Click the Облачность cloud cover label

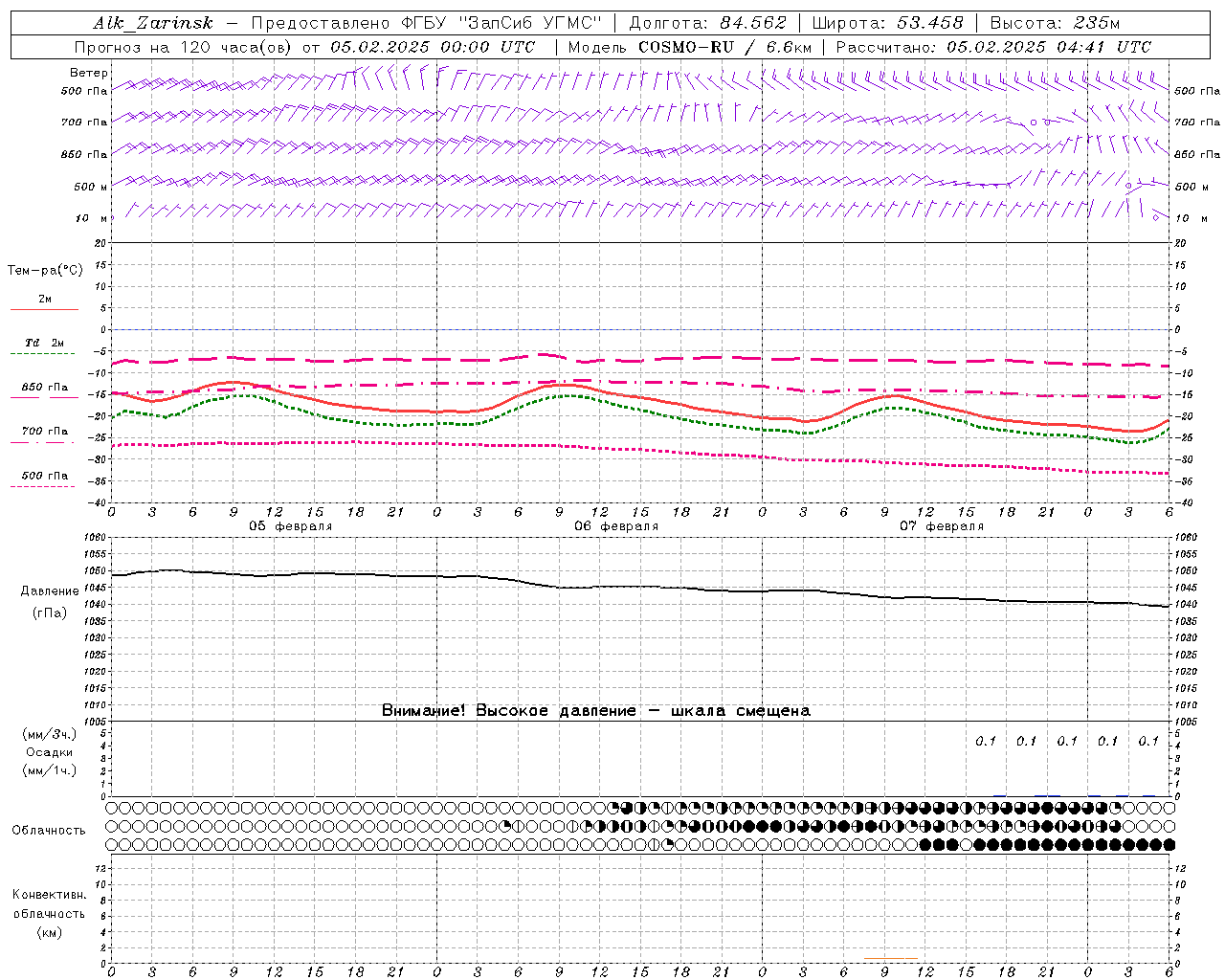[49, 831]
